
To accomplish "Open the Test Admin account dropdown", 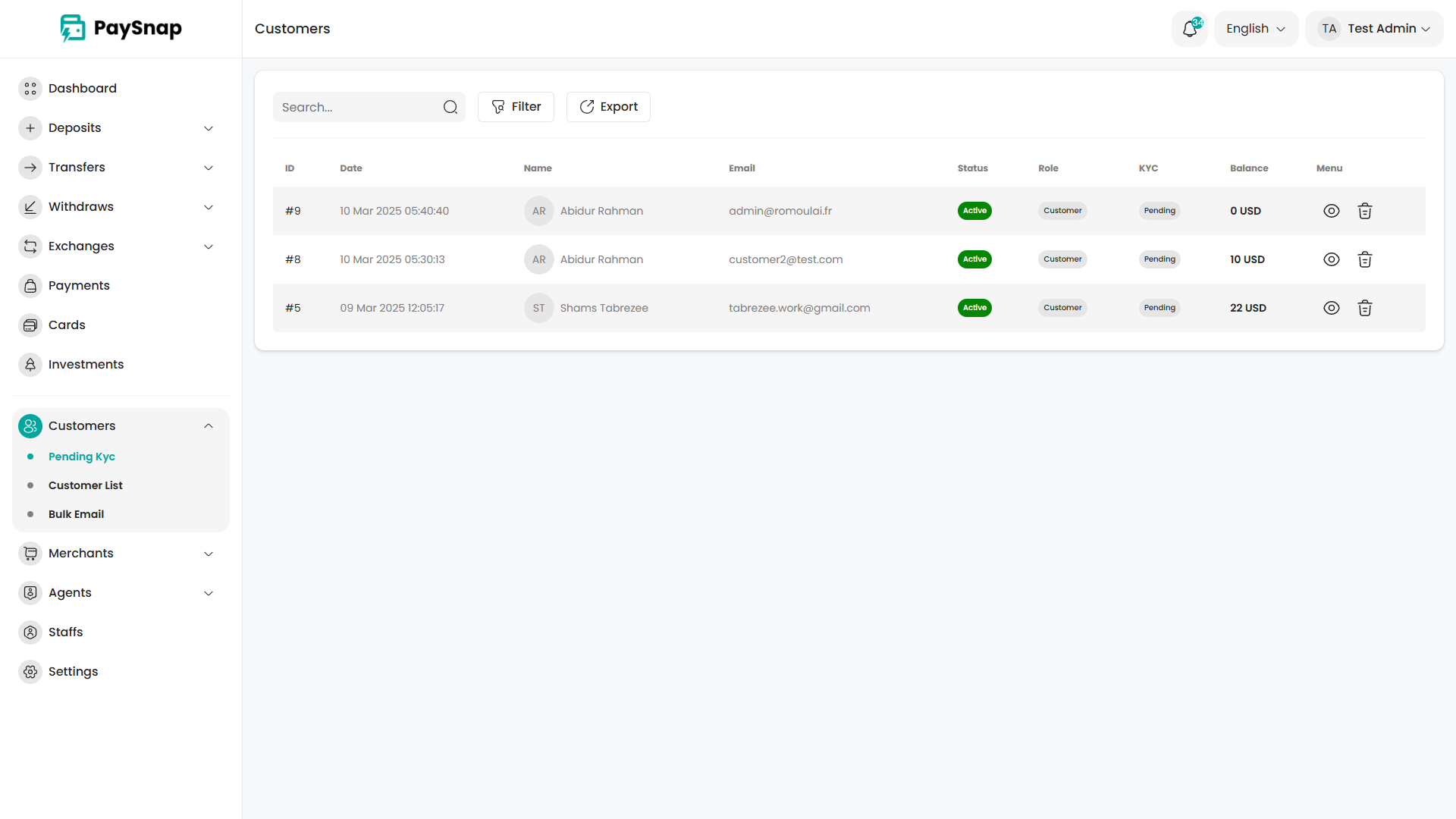I will pyautogui.click(x=1374, y=29).
